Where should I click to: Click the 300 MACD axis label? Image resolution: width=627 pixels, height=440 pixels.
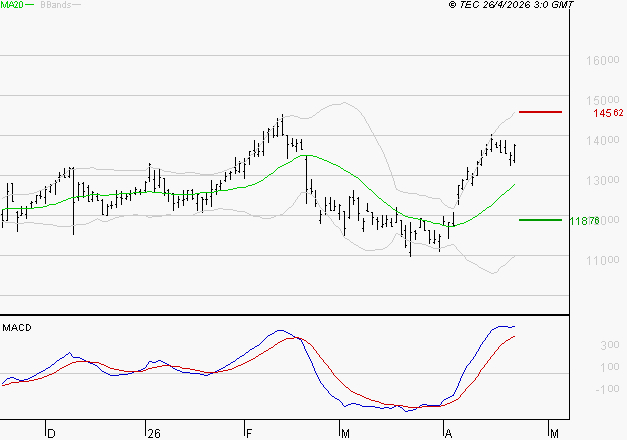(x=610, y=345)
